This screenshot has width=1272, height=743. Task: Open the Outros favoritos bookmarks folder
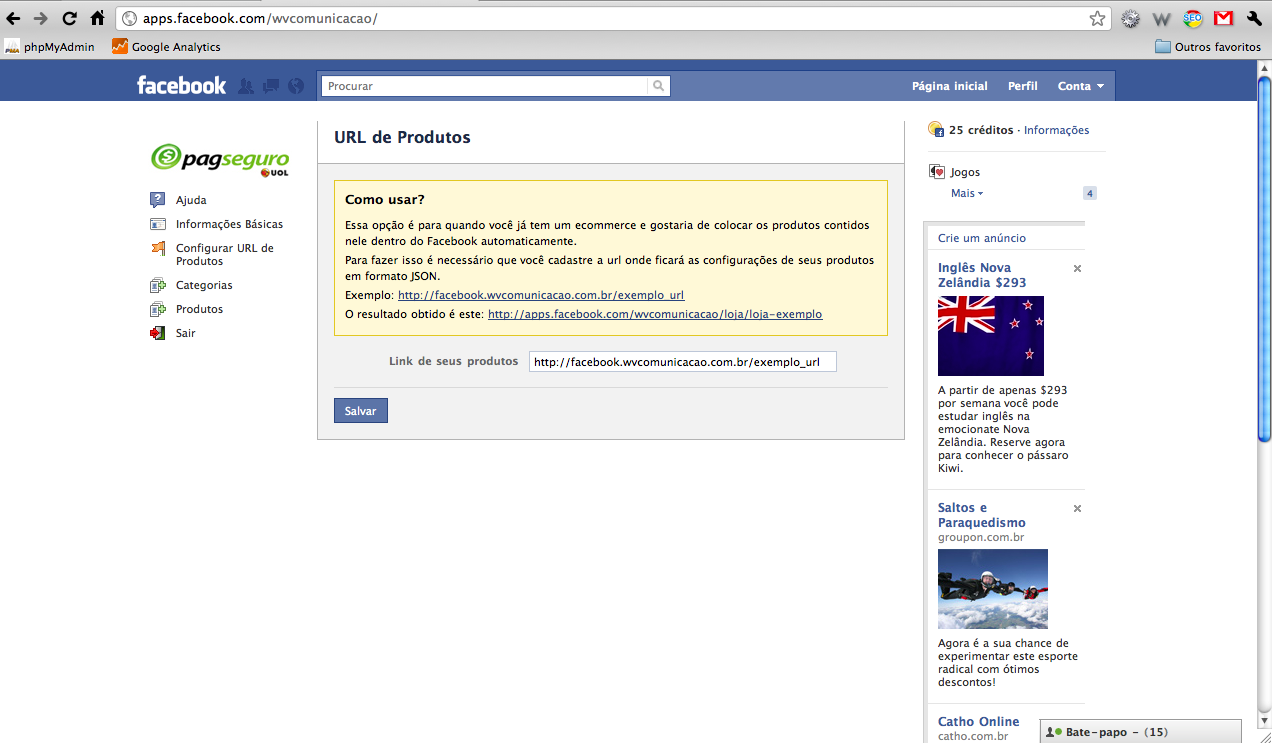coord(1208,46)
